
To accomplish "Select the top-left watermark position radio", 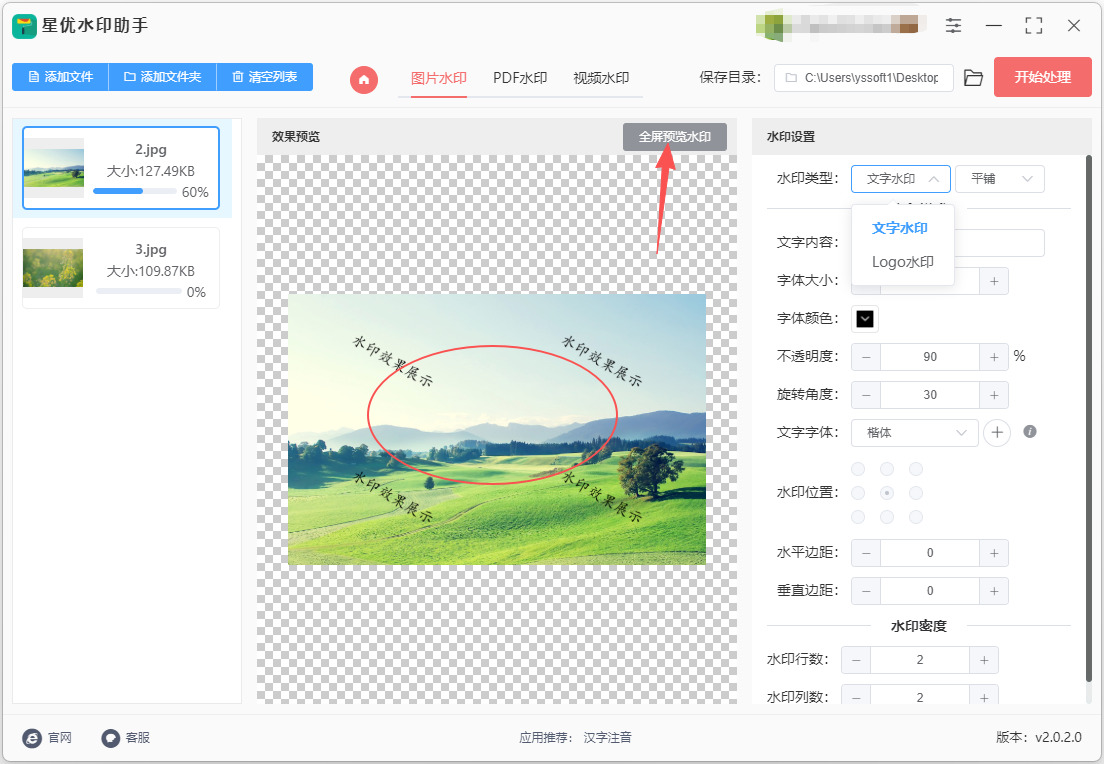I will click(x=858, y=469).
